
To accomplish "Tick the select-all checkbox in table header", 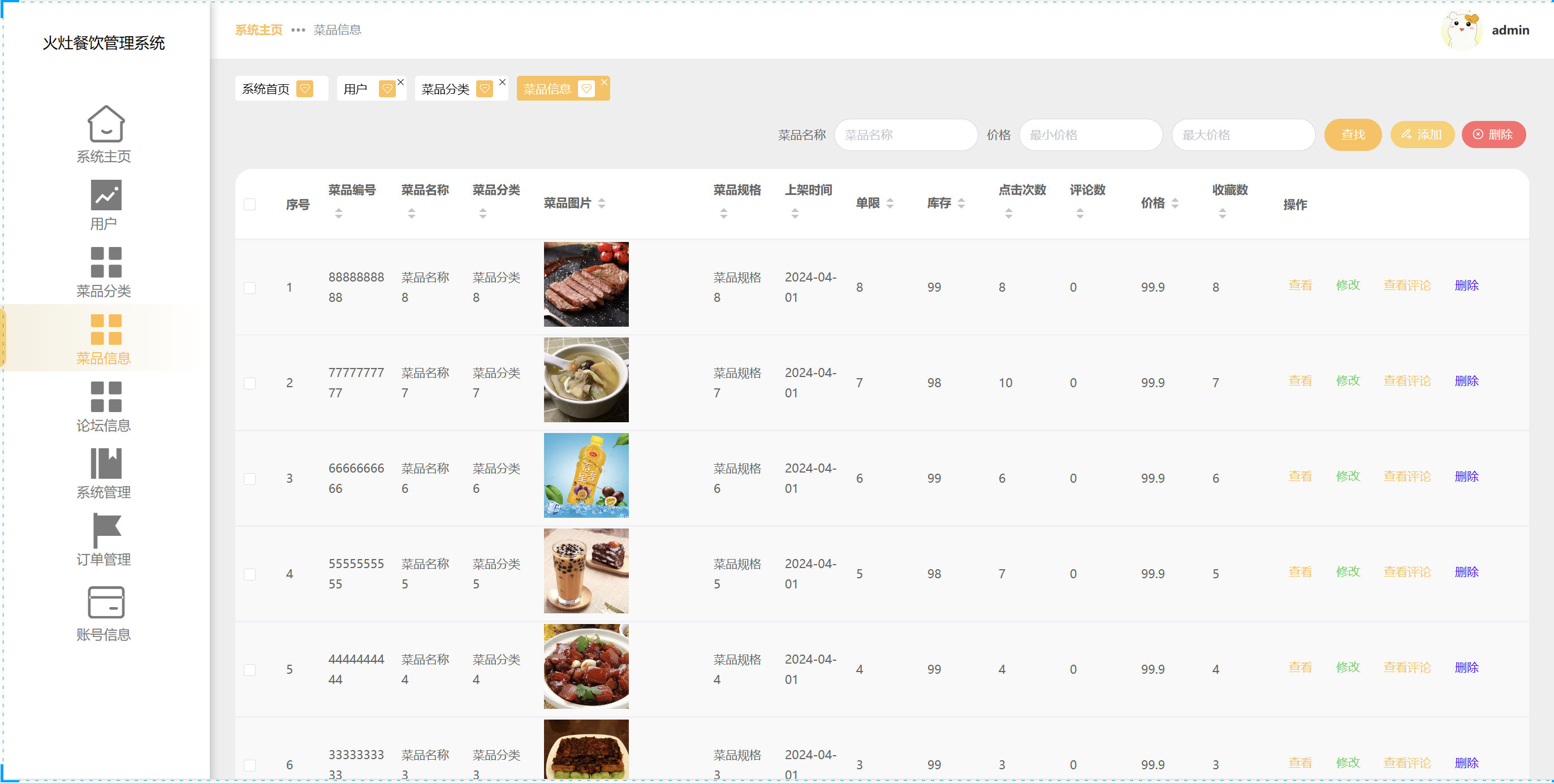I will point(250,205).
